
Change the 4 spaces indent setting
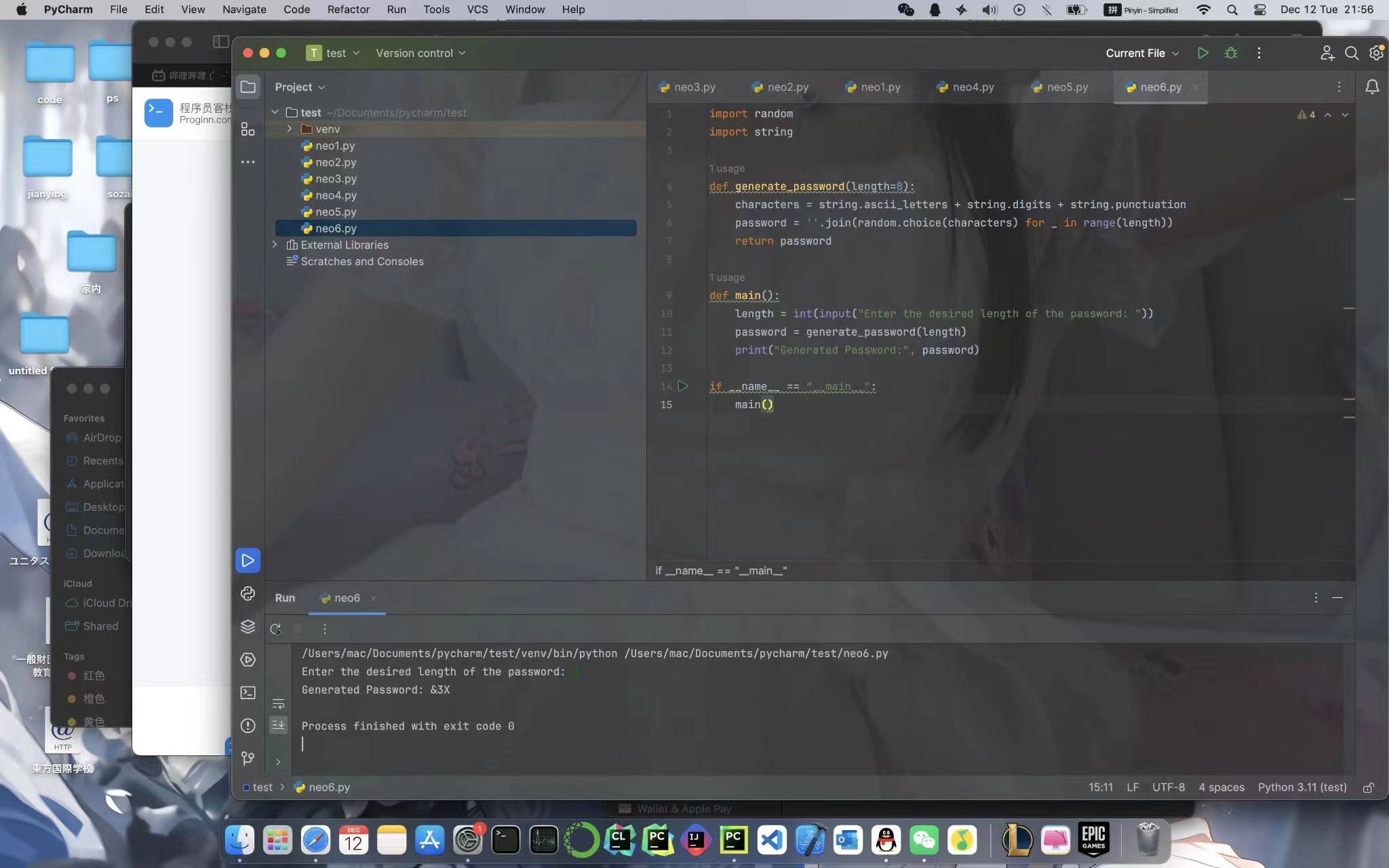1221,787
